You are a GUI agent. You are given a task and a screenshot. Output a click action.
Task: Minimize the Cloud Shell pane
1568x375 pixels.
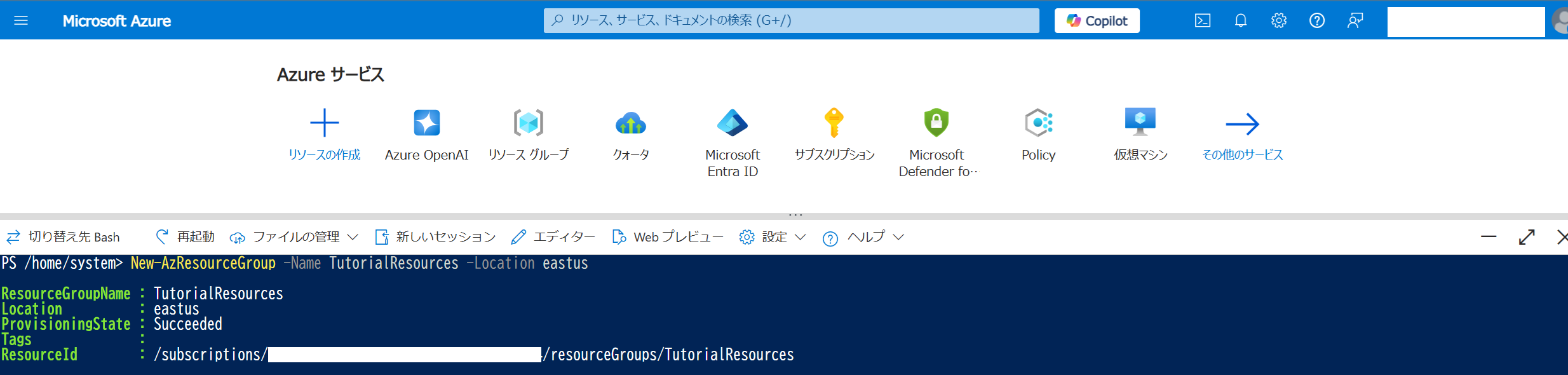(x=1489, y=236)
